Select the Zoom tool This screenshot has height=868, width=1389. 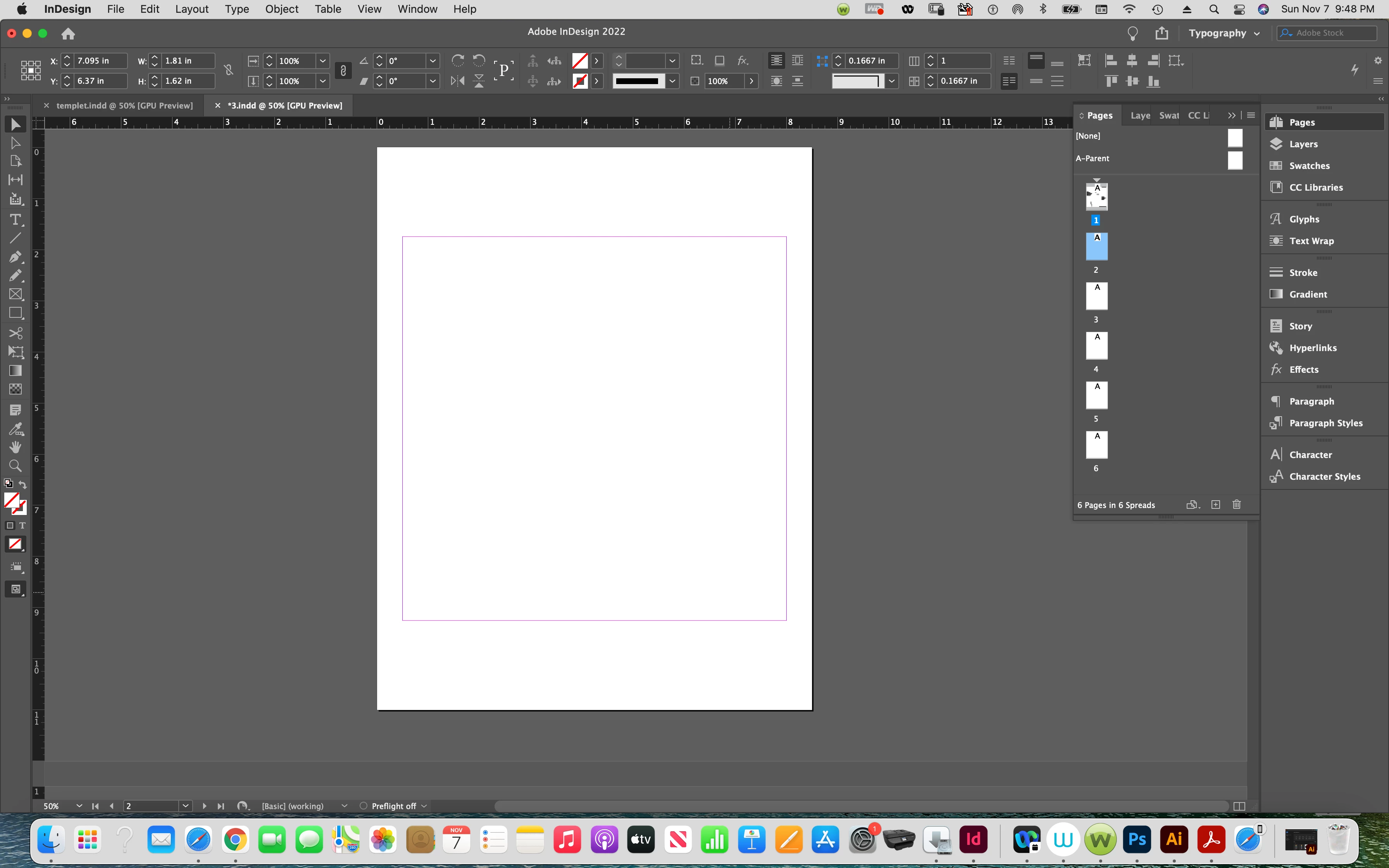tap(16, 465)
